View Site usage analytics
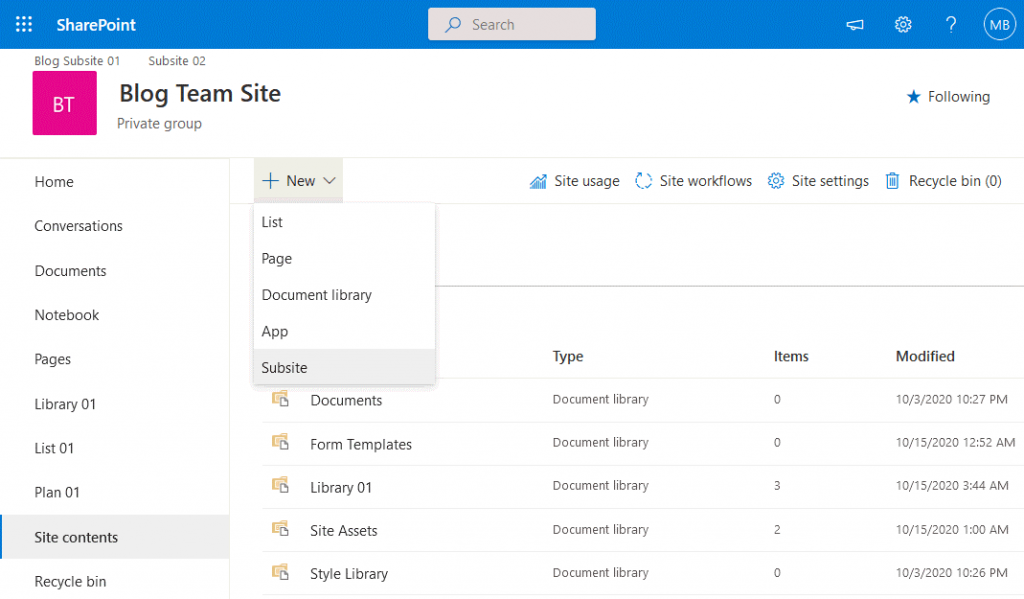The image size is (1024, 599). pos(574,180)
